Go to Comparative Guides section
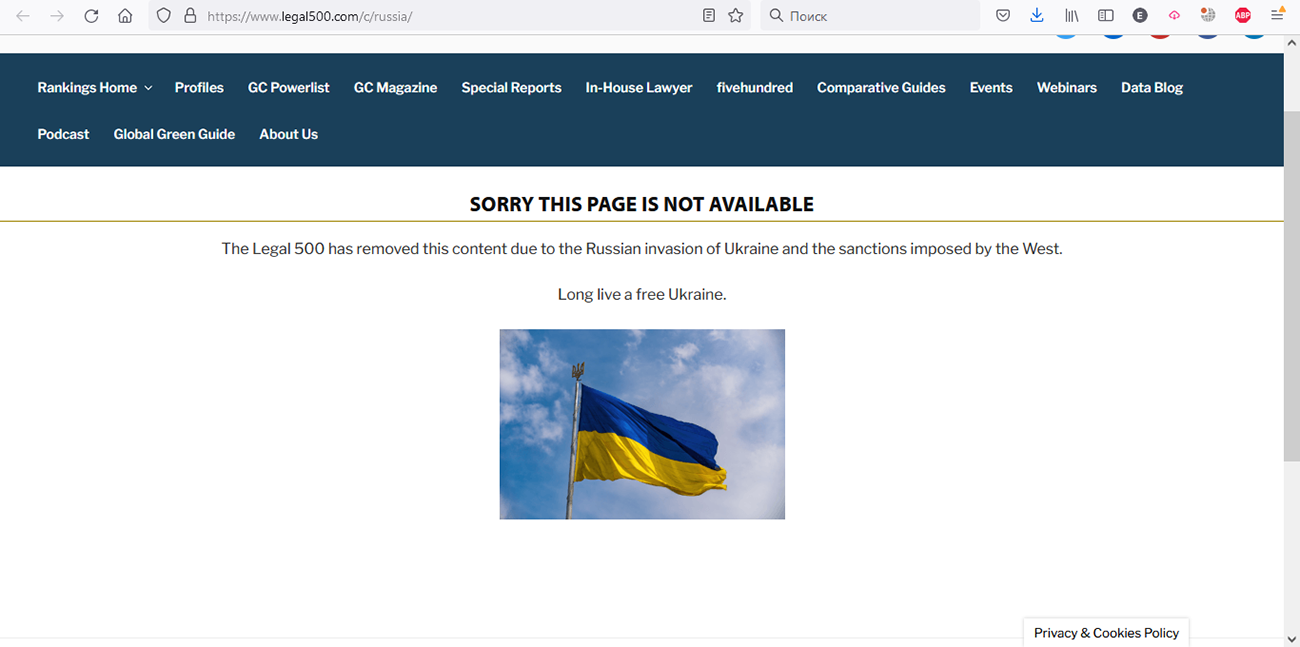Image resolution: width=1300 pixels, height=647 pixels. click(x=880, y=88)
